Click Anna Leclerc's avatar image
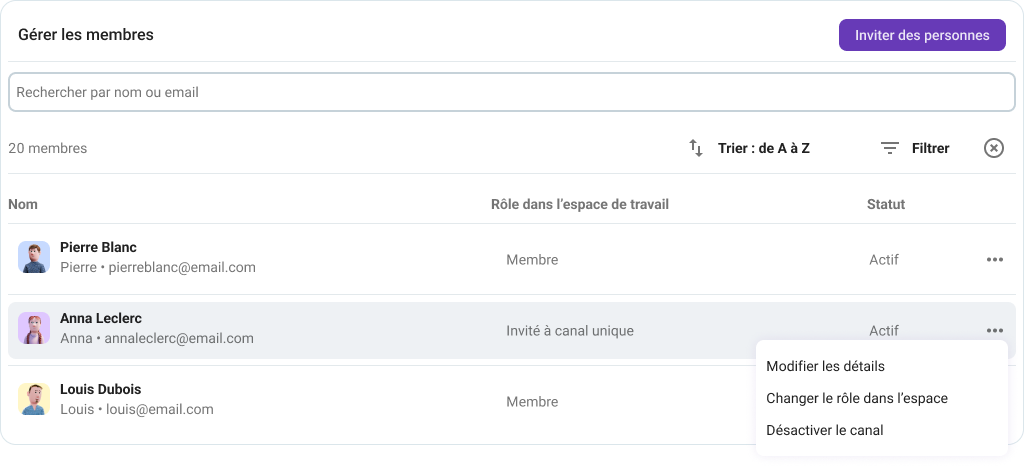Screen dimensions: 1024x468 click(x=34, y=329)
